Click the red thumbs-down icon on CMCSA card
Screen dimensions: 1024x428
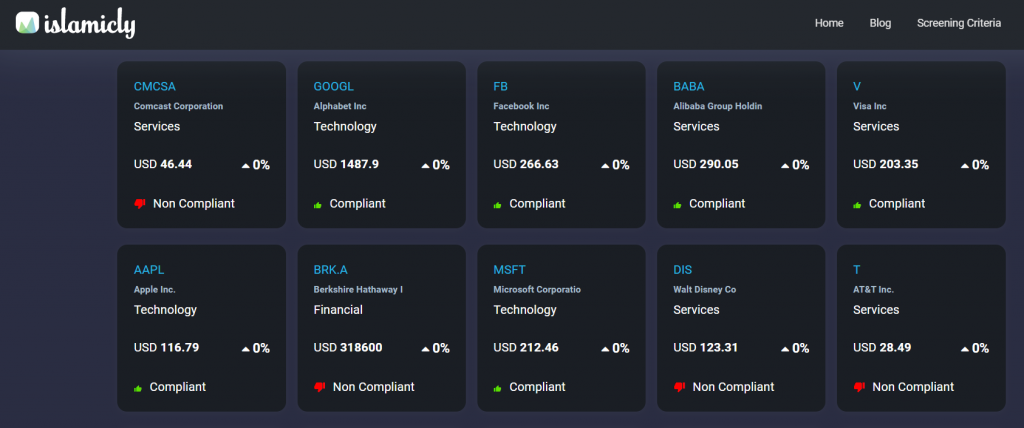click(140, 204)
